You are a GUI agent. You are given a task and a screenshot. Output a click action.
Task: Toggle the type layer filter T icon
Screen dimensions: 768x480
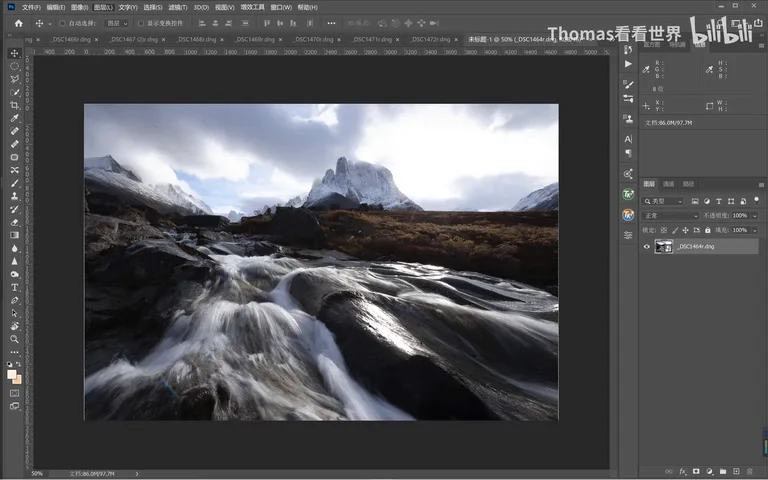click(x=719, y=201)
